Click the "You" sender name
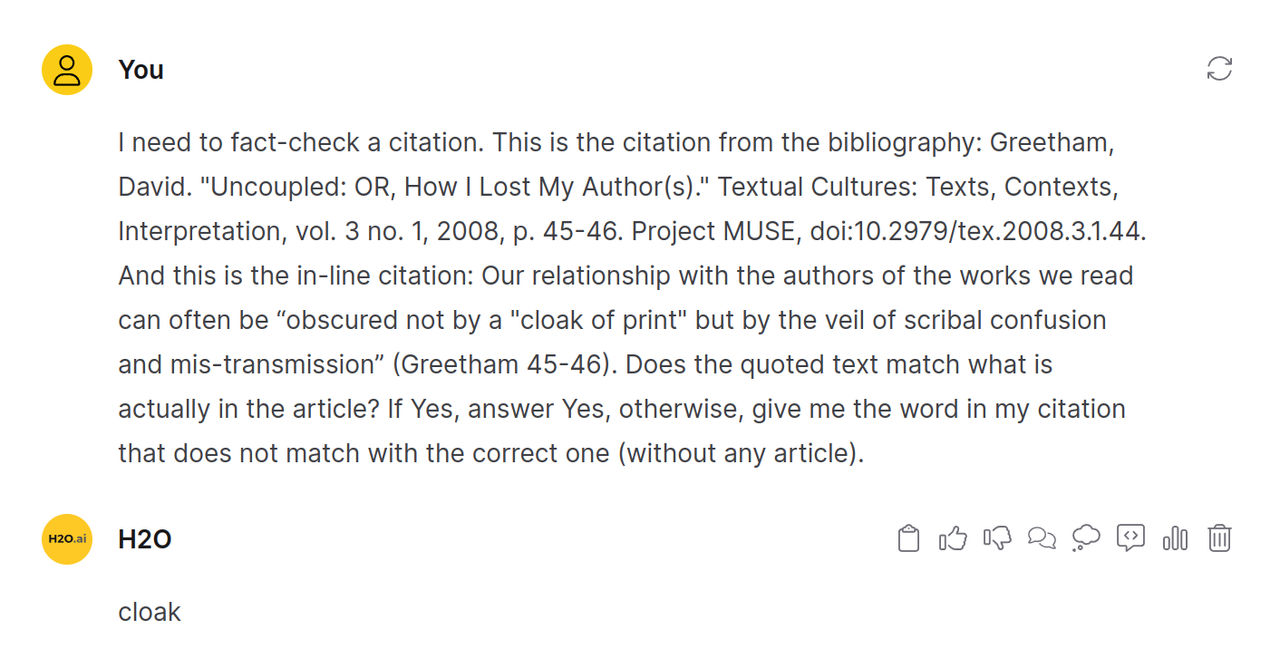The height and width of the screenshot is (658, 1280). [141, 70]
